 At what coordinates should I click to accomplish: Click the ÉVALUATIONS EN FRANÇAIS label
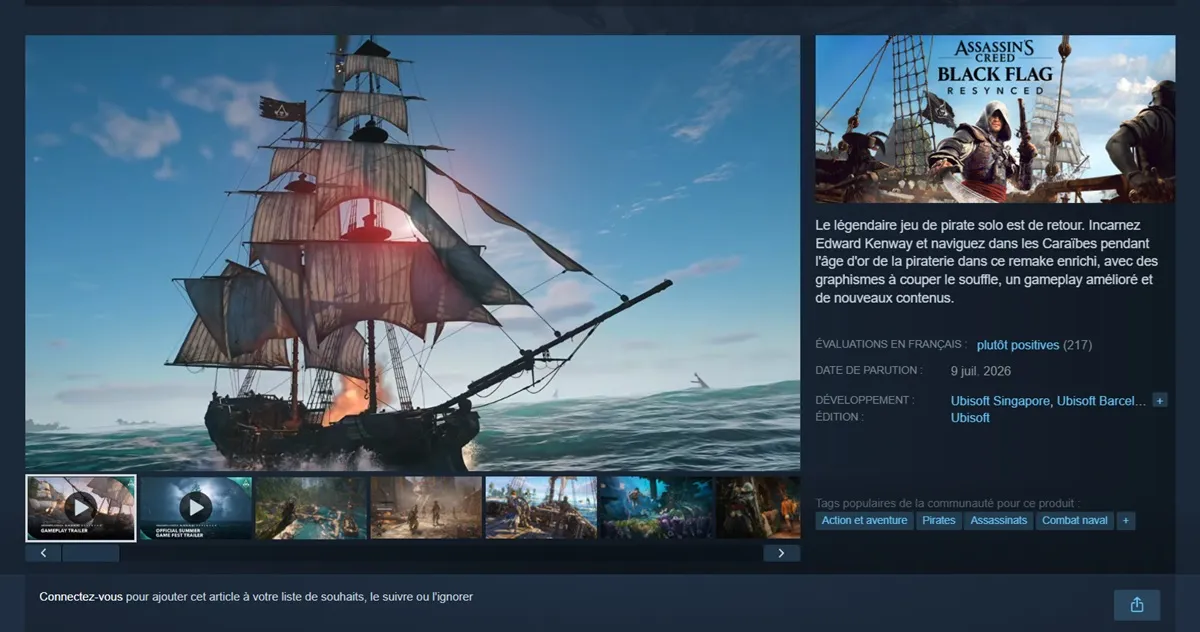[x=892, y=344]
